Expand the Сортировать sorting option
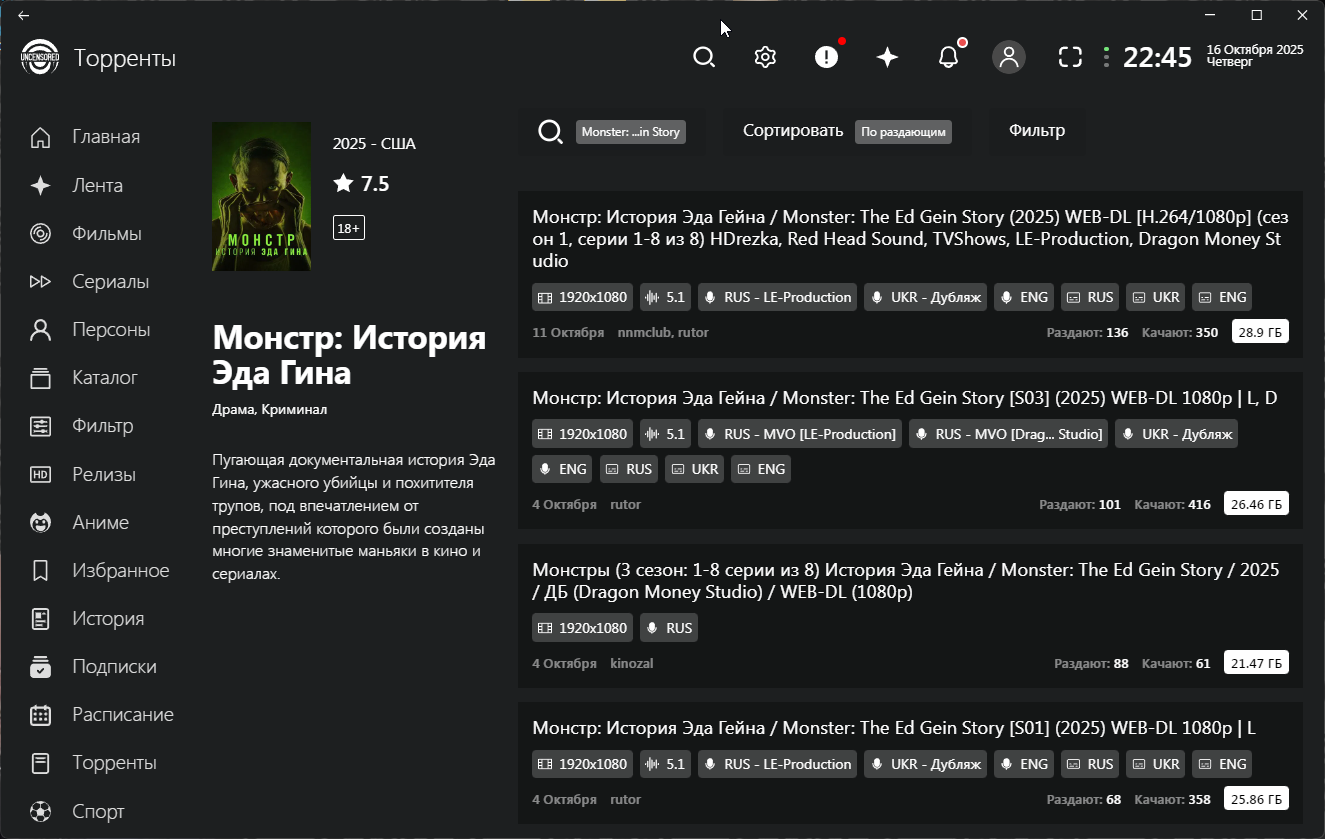Viewport: 1325px width, 839px height. [x=846, y=131]
